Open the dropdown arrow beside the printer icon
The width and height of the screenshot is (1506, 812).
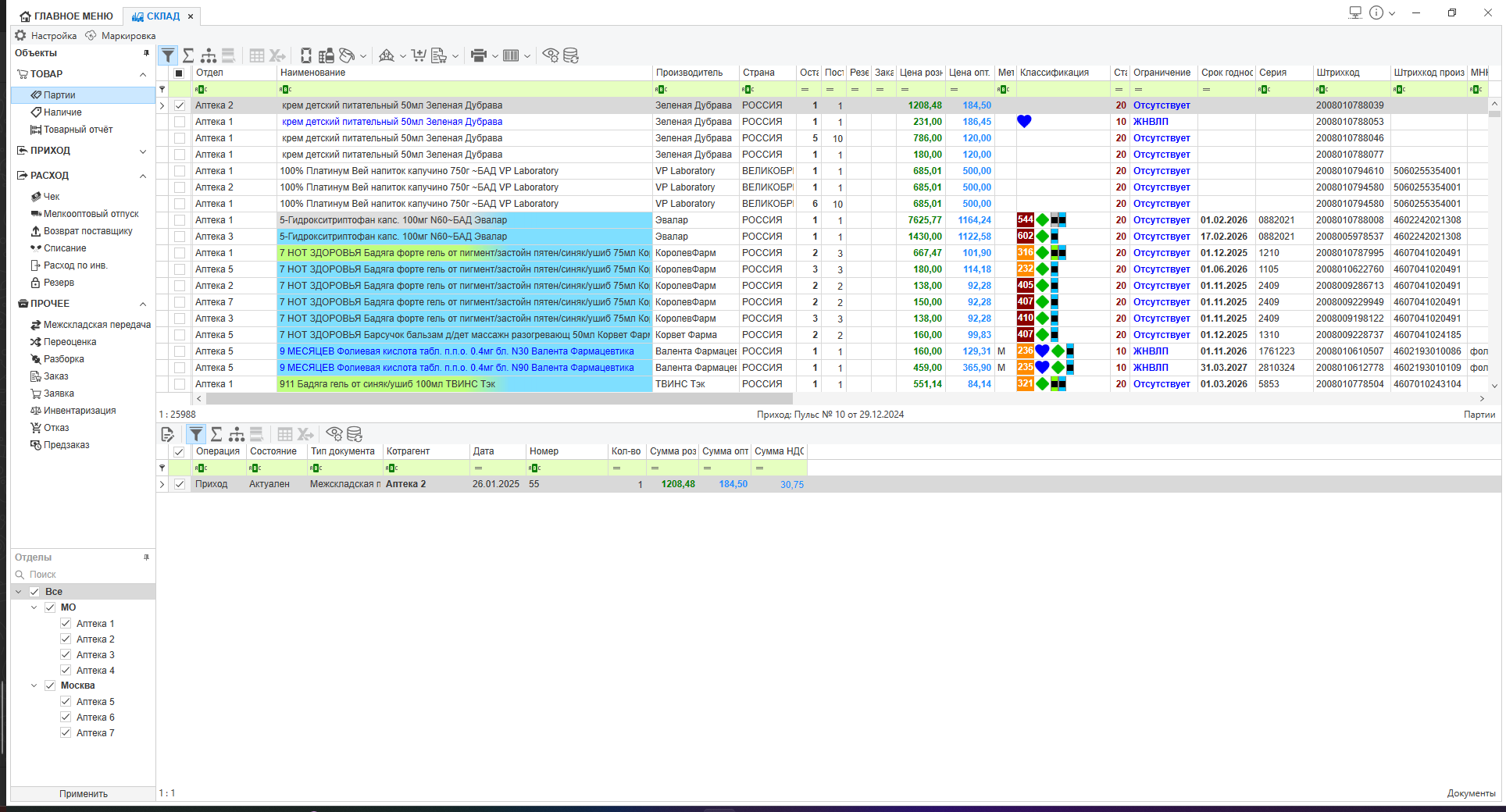(494, 56)
